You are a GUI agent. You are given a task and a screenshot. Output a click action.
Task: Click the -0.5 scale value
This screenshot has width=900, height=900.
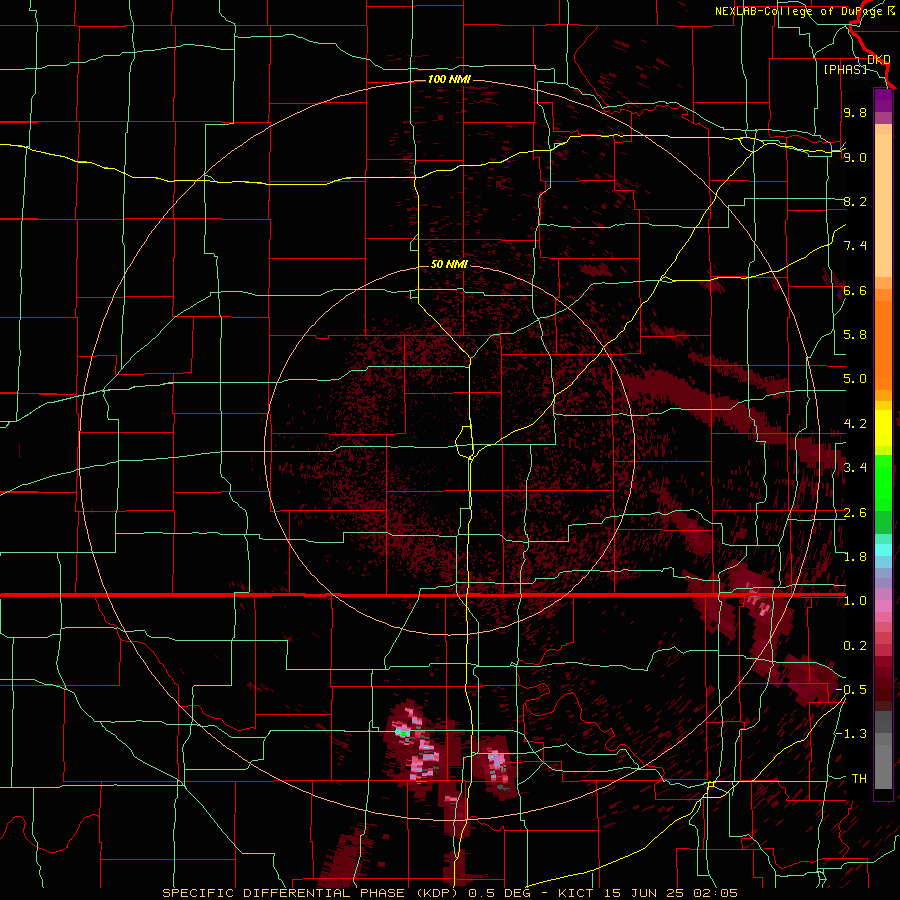[x=851, y=690]
